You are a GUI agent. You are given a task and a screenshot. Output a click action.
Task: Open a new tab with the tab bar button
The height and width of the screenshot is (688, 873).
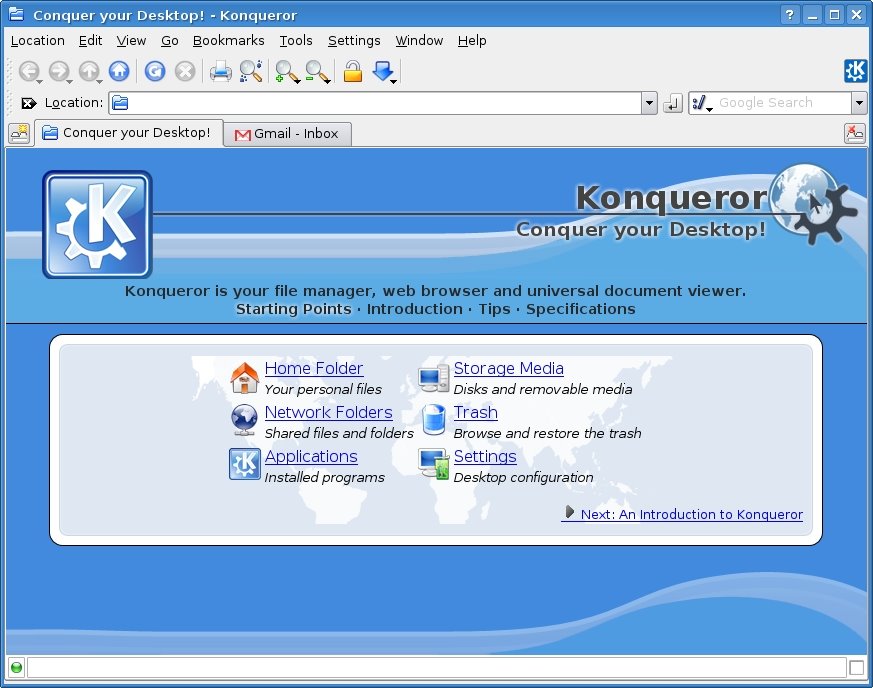pyautogui.click(x=19, y=134)
